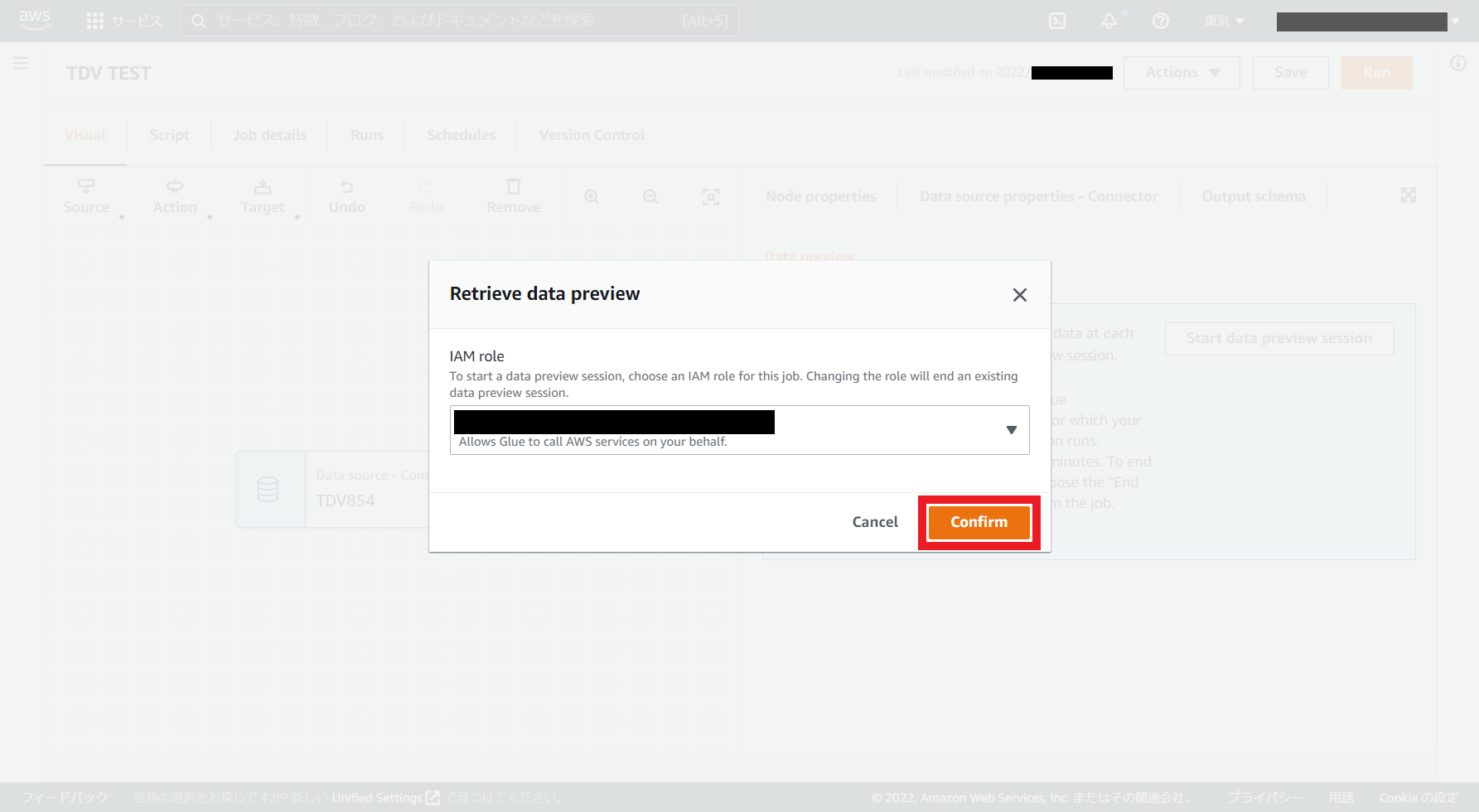Image resolution: width=1479 pixels, height=812 pixels.
Task: Cancel the Retrieve data preview dialog
Action: [875, 522]
